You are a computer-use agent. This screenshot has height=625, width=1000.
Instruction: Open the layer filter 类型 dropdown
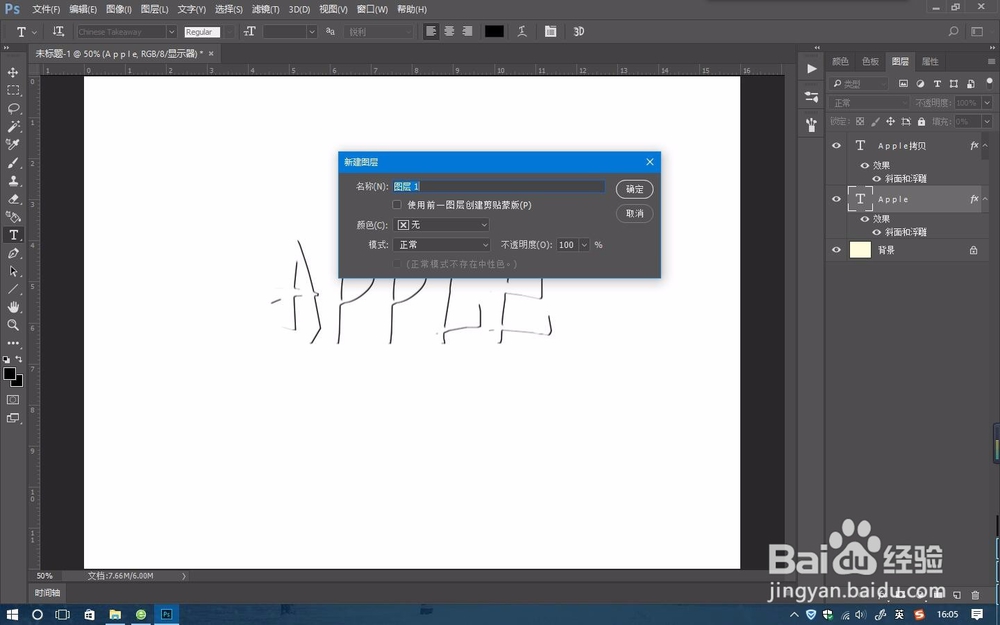858,84
